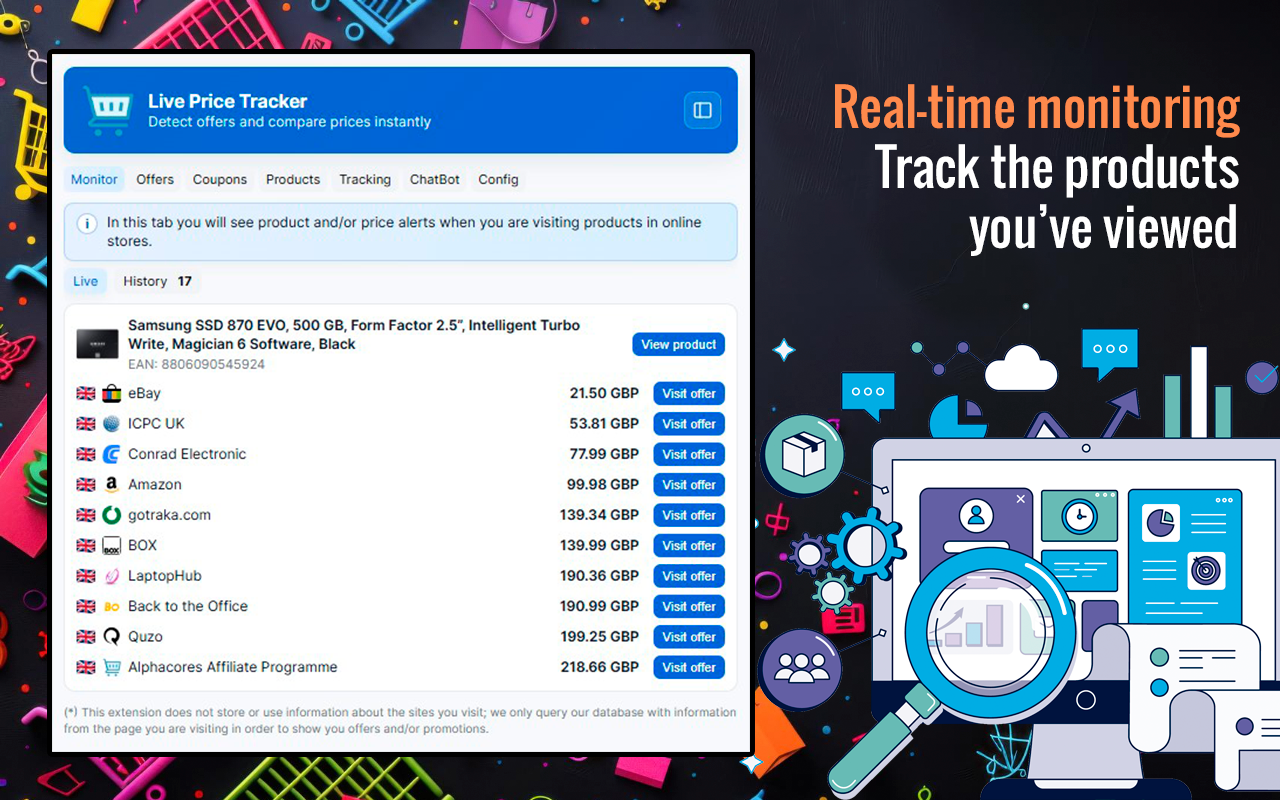Select the Tracking tab
The image size is (1280, 800).
pos(364,179)
